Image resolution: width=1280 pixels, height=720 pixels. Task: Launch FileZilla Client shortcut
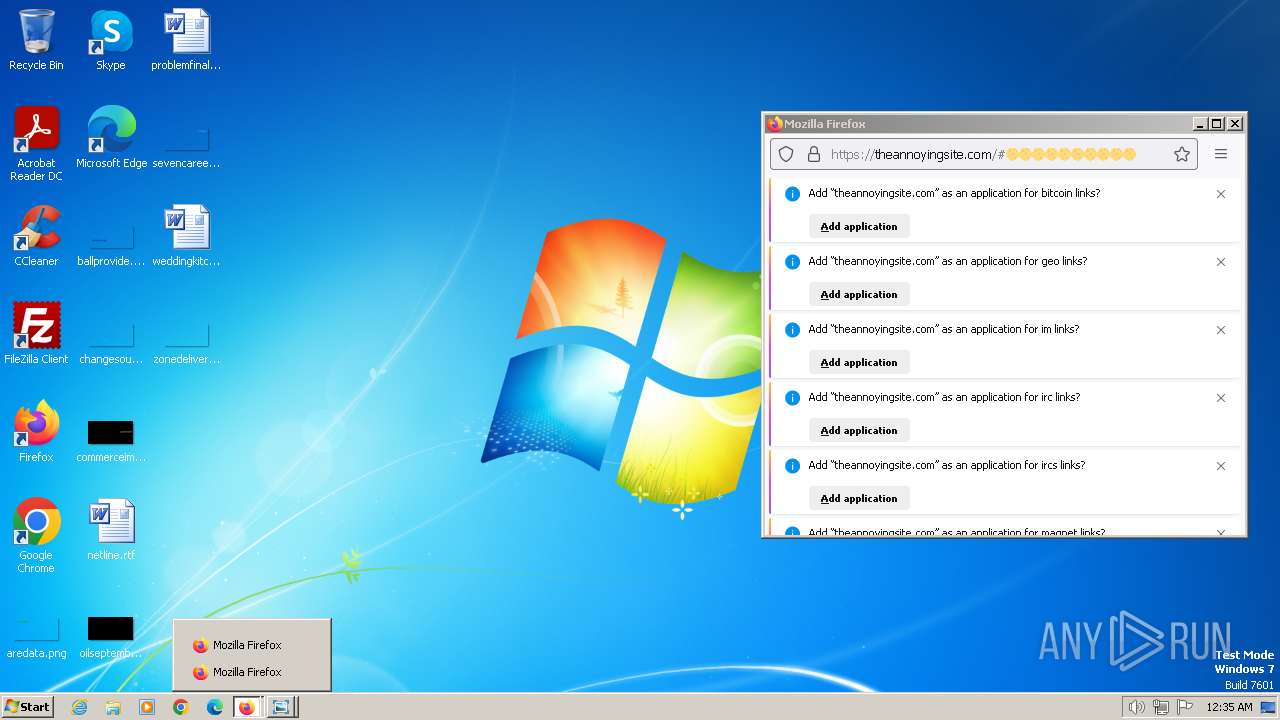click(36, 333)
